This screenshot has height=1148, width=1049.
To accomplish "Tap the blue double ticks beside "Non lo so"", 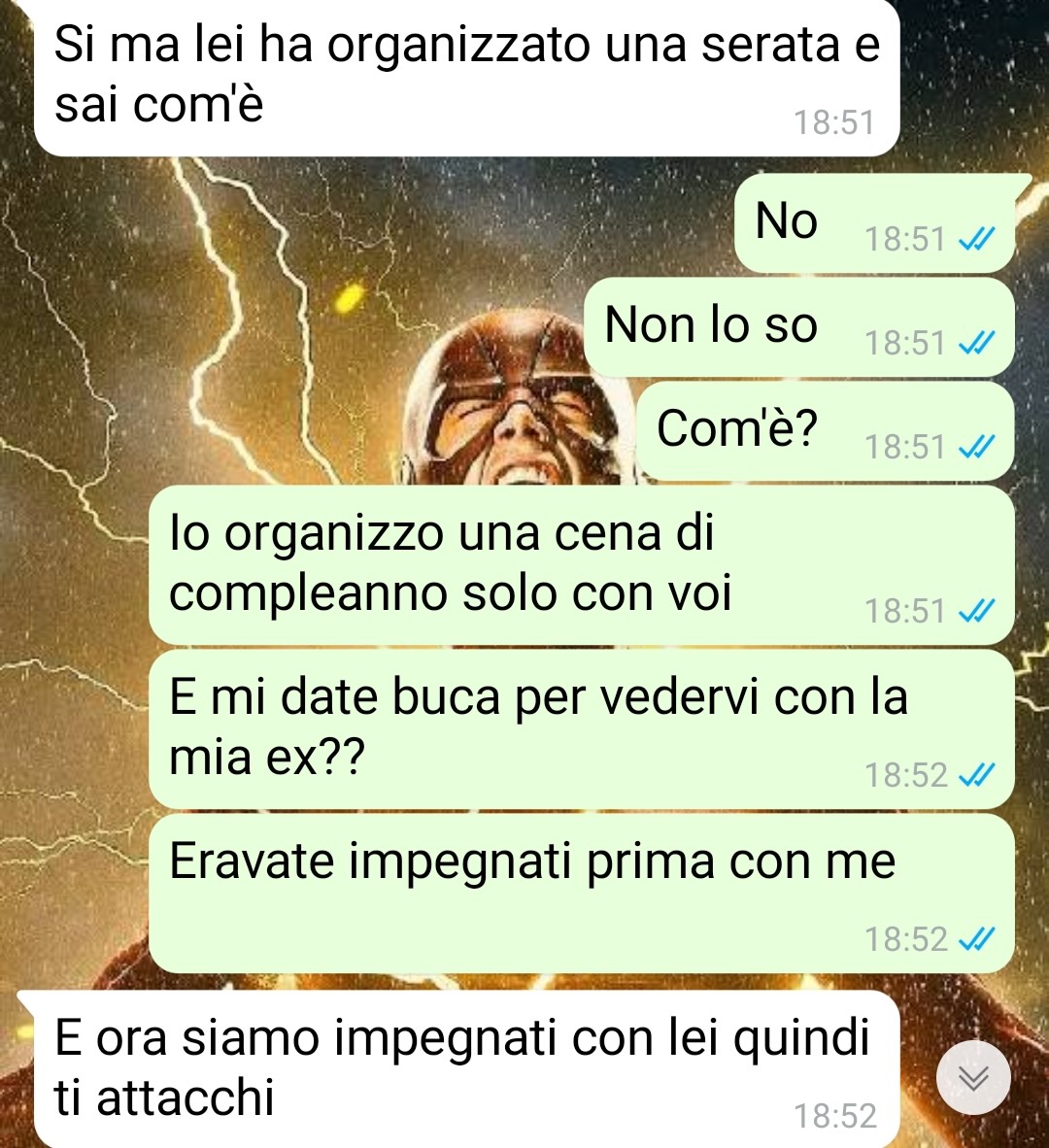I will [977, 343].
